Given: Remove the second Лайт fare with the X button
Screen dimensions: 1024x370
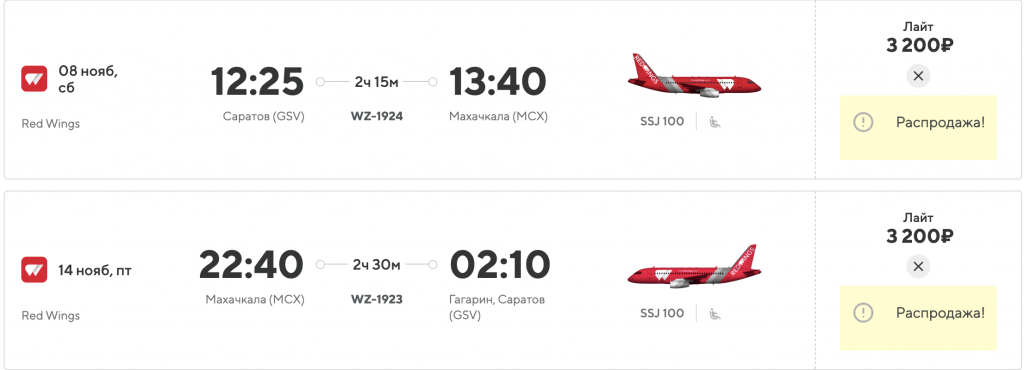Looking at the screenshot, I should pos(918,266).
